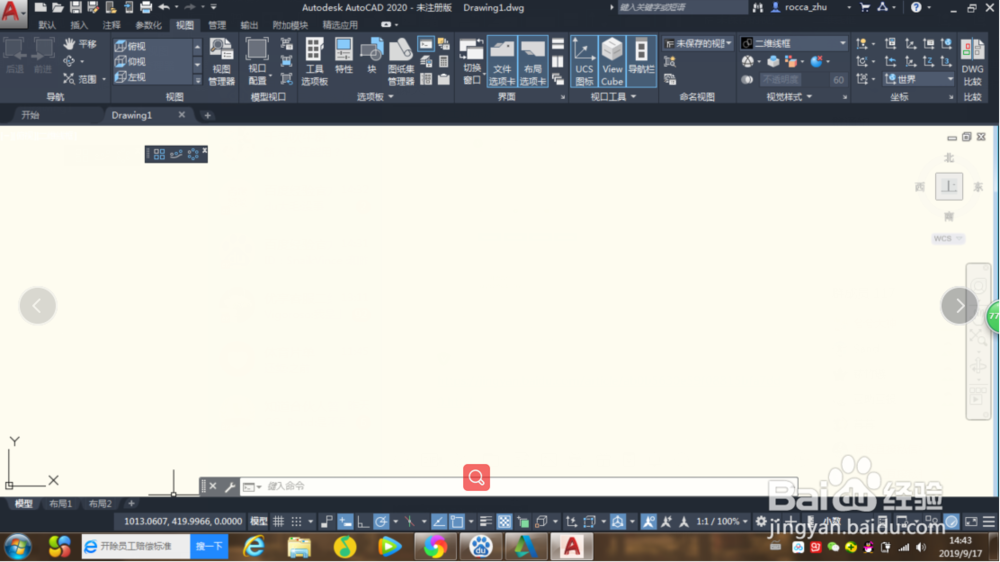
Task: Open the 工具选项板 (Tool Palettes)
Action: [x=314, y=61]
